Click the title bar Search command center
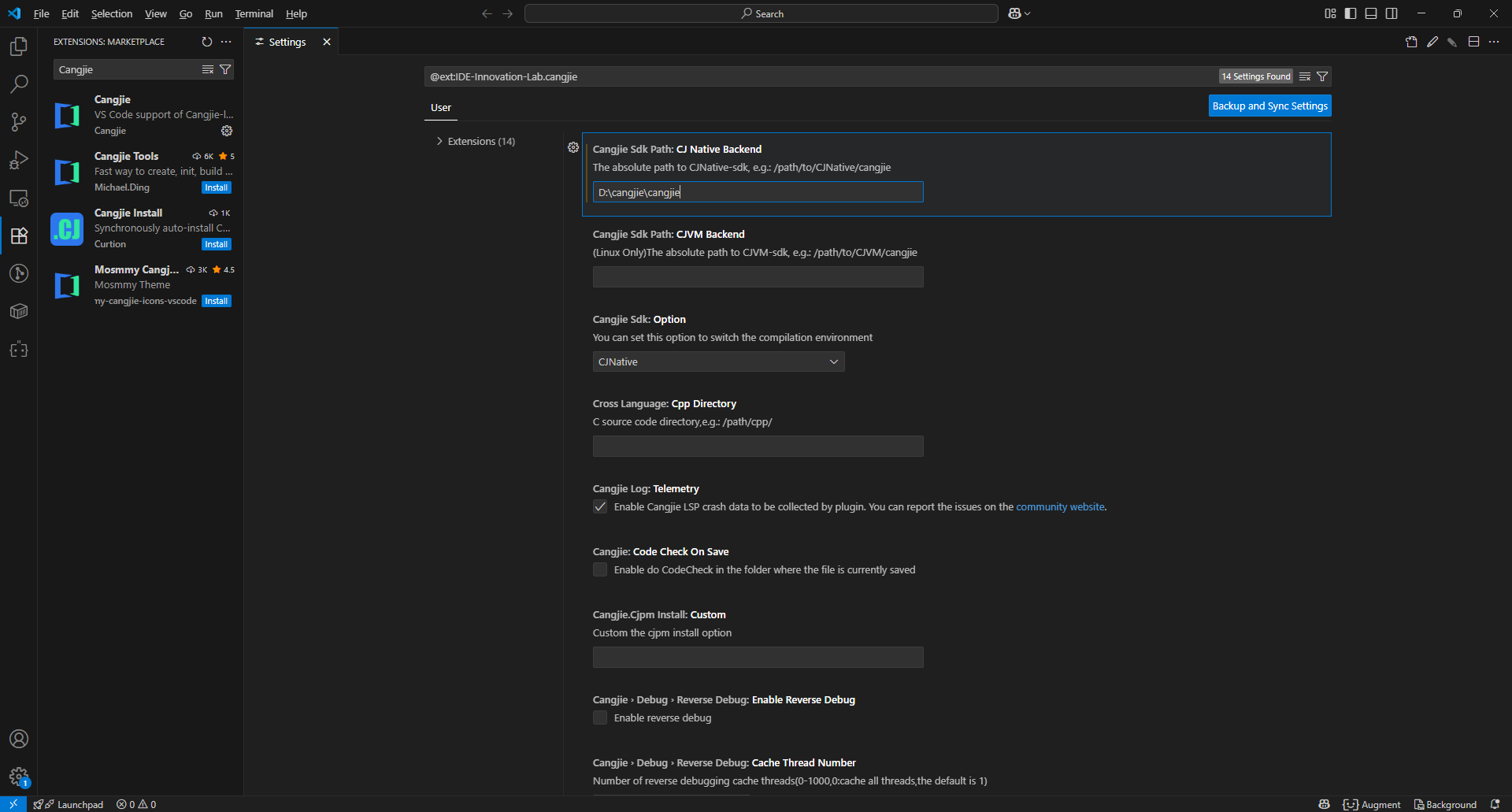The height and width of the screenshot is (812, 1512). point(762,13)
